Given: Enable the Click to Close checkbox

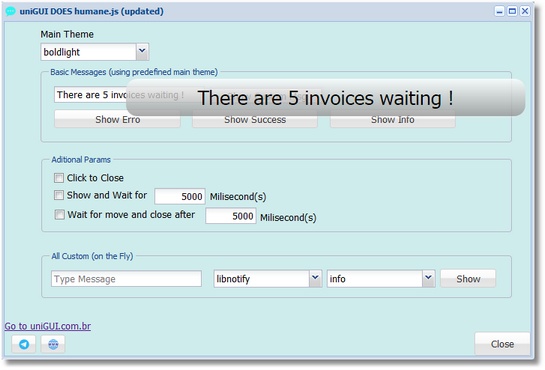Looking at the screenshot, I should click(59, 178).
